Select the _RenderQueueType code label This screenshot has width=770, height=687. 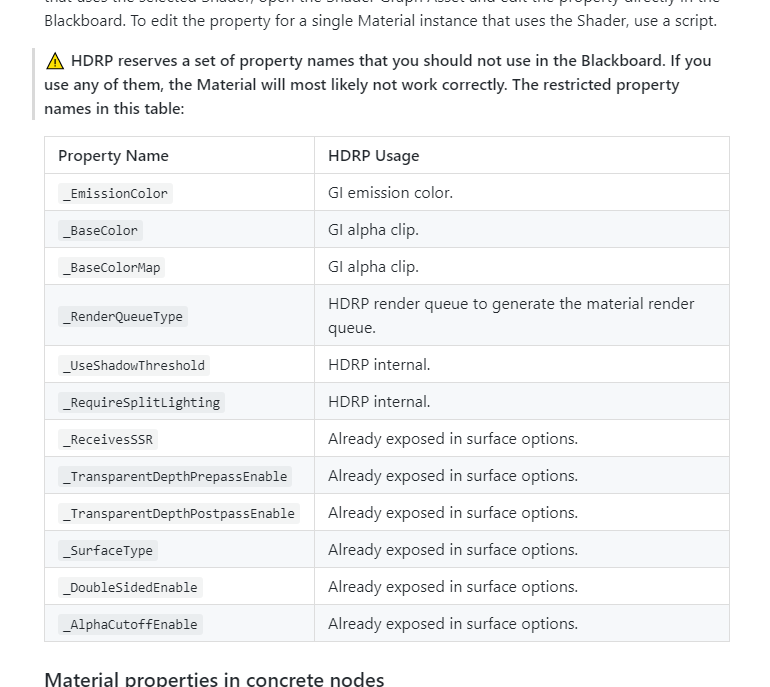click(123, 316)
